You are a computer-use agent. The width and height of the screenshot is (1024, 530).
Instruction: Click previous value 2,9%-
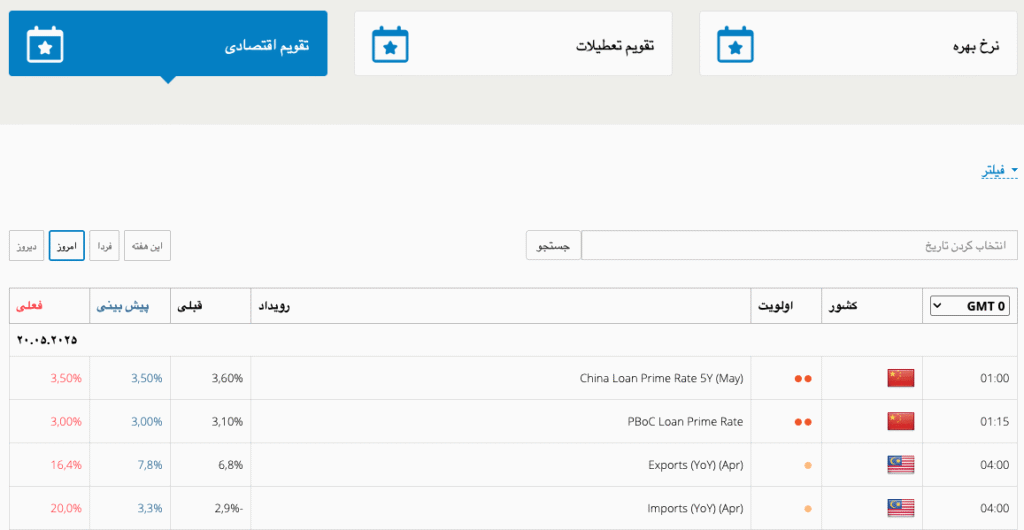tap(229, 508)
